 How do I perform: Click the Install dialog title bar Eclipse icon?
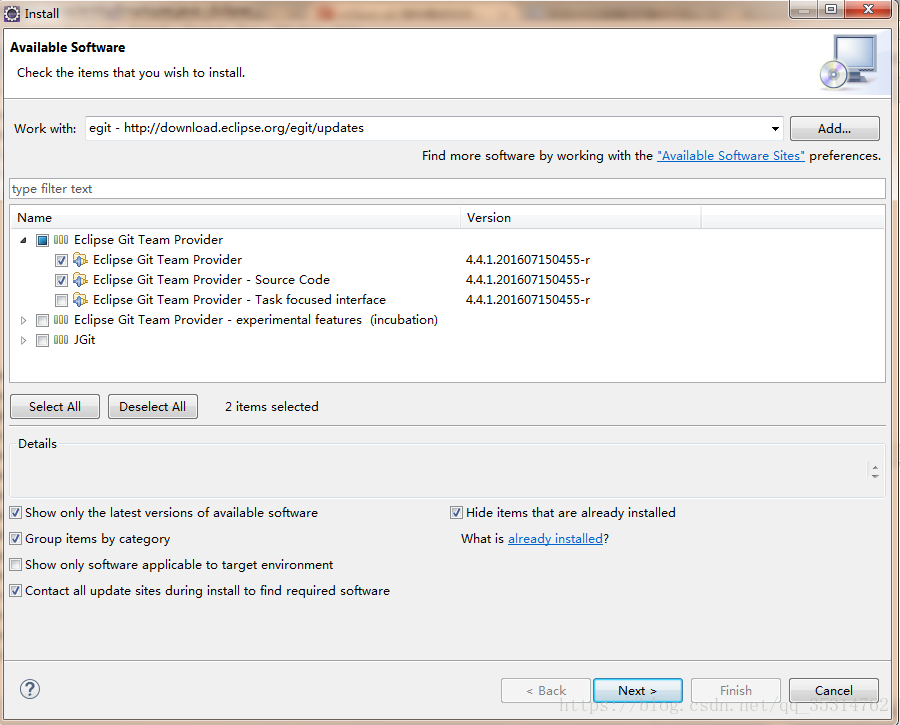[x=11, y=13]
